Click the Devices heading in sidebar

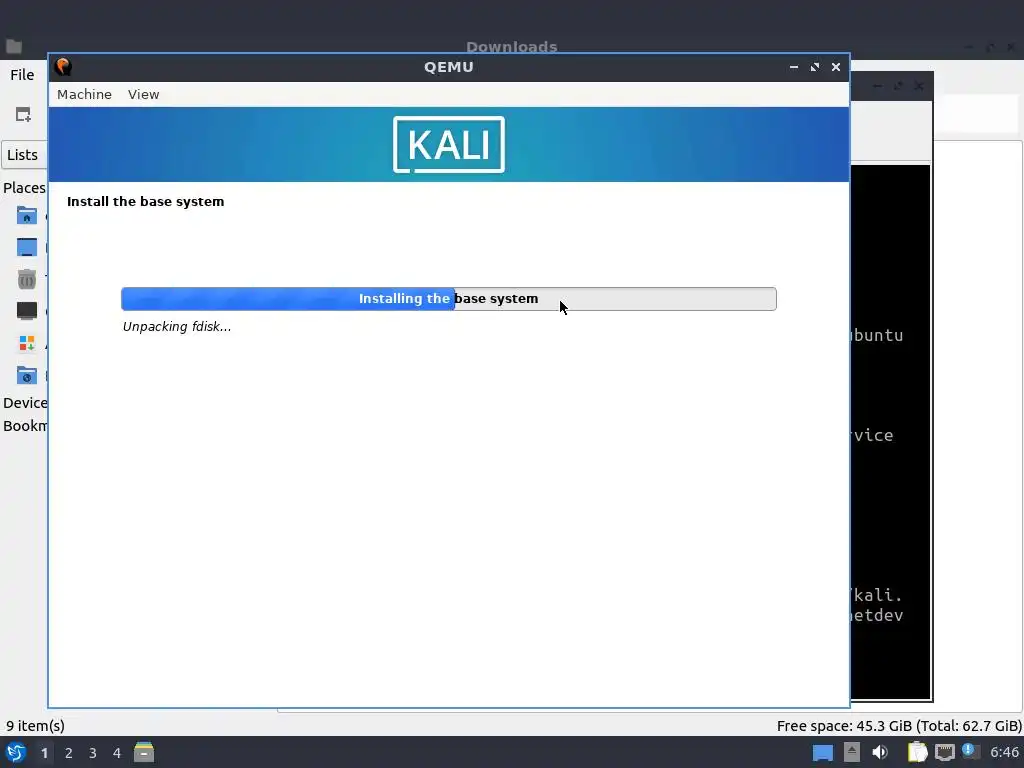[x=25, y=403]
